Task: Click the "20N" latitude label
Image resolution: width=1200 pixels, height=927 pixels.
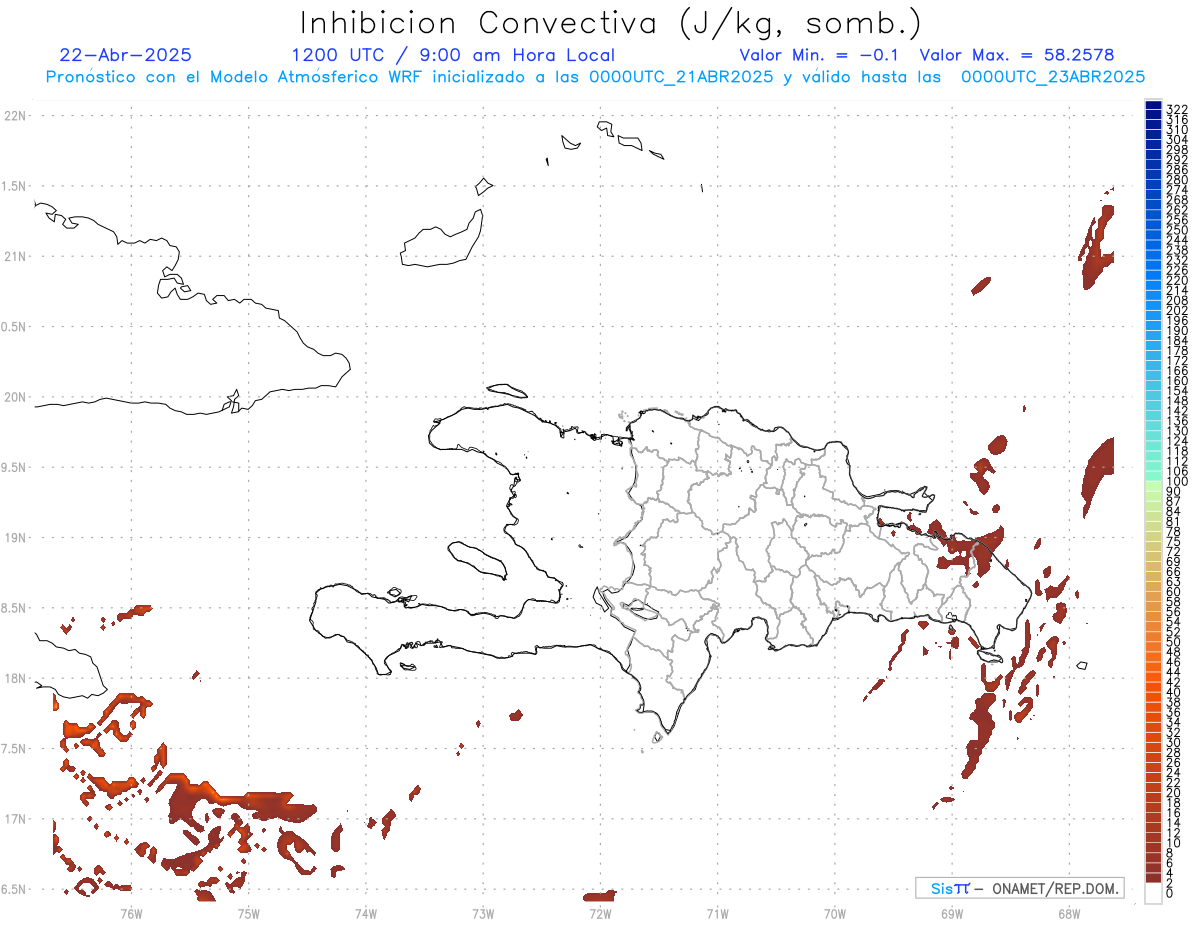Action: pyautogui.click(x=14, y=397)
